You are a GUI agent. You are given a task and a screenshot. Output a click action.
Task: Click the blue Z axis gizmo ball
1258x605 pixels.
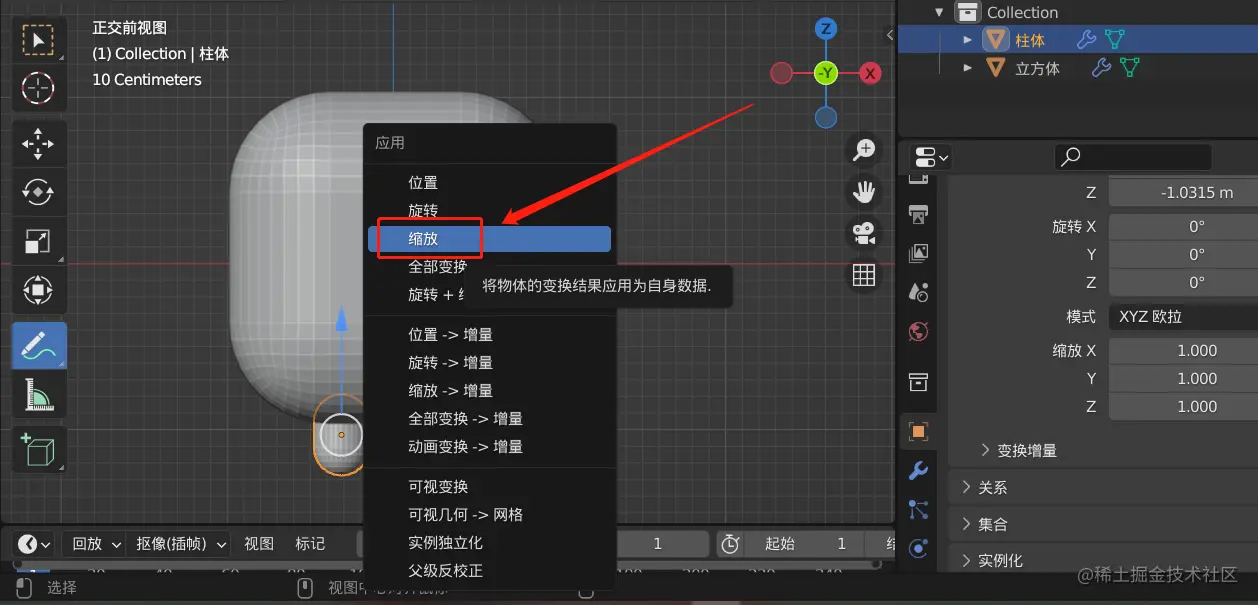coord(825,29)
